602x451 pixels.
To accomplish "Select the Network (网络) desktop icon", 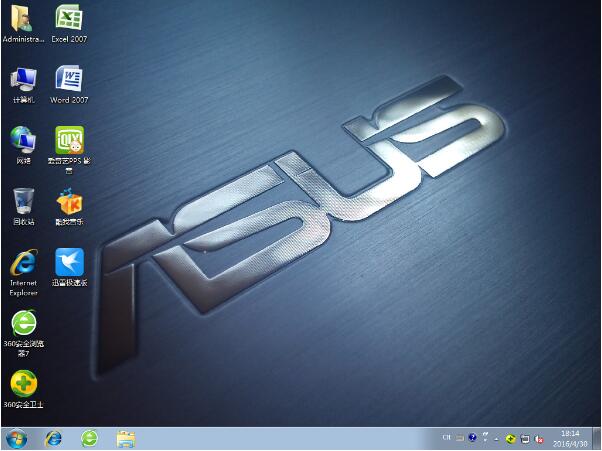I will [x=23, y=145].
